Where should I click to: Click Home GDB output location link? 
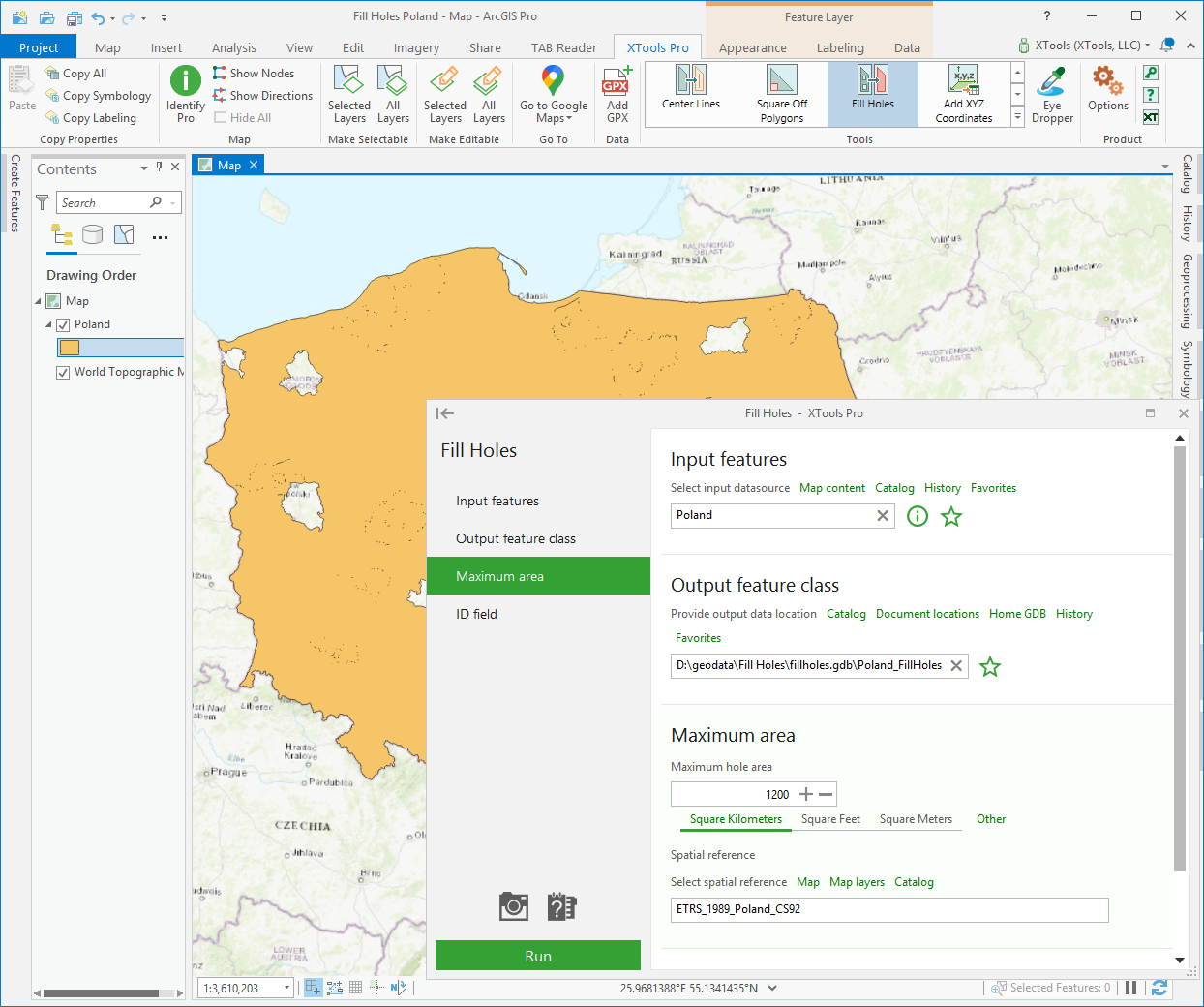[1017, 614]
